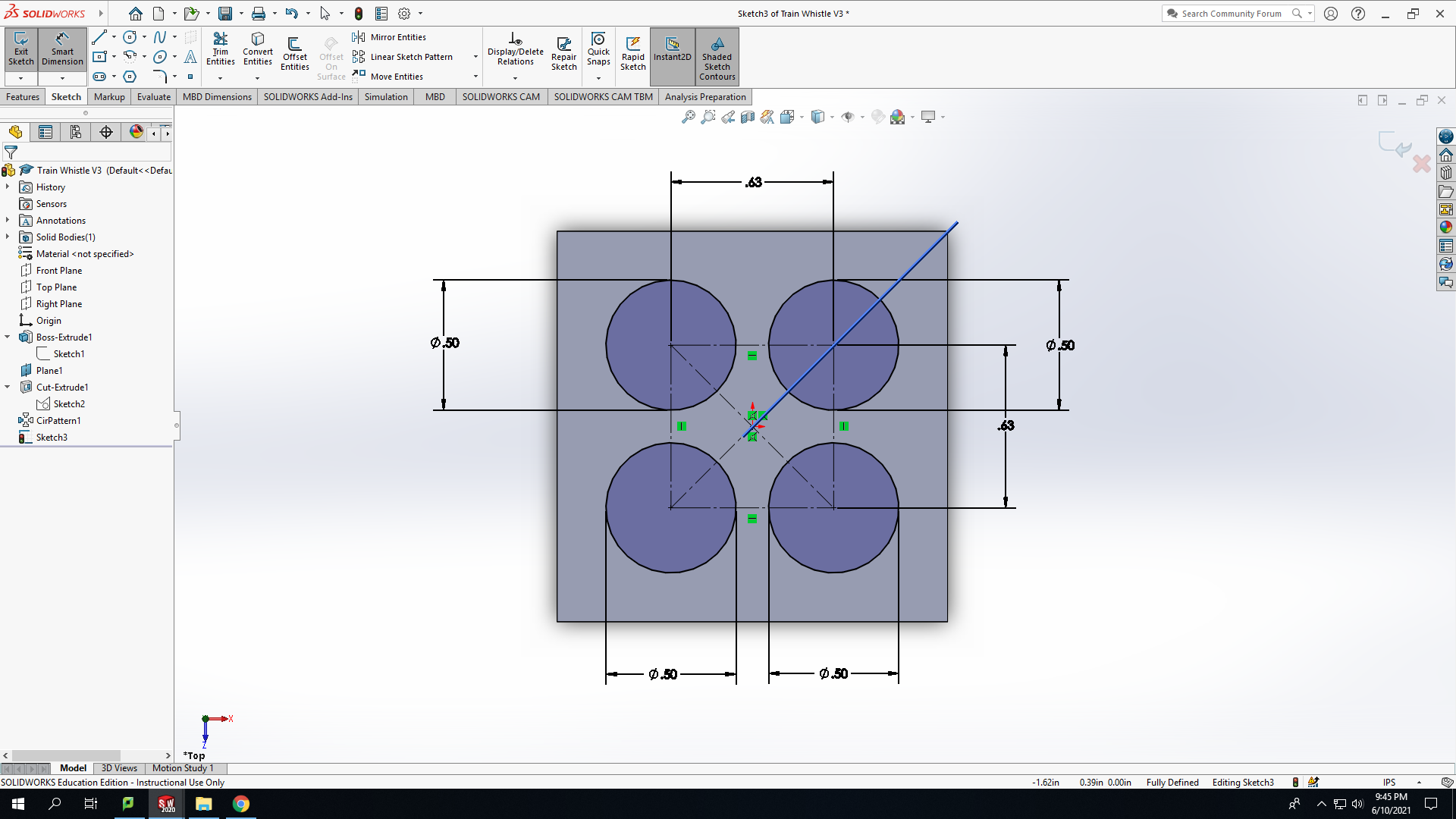Viewport: 1456px width, 819px height.
Task: Expand the Quick Snaps dropdown arrow
Action: pyautogui.click(x=598, y=78)
